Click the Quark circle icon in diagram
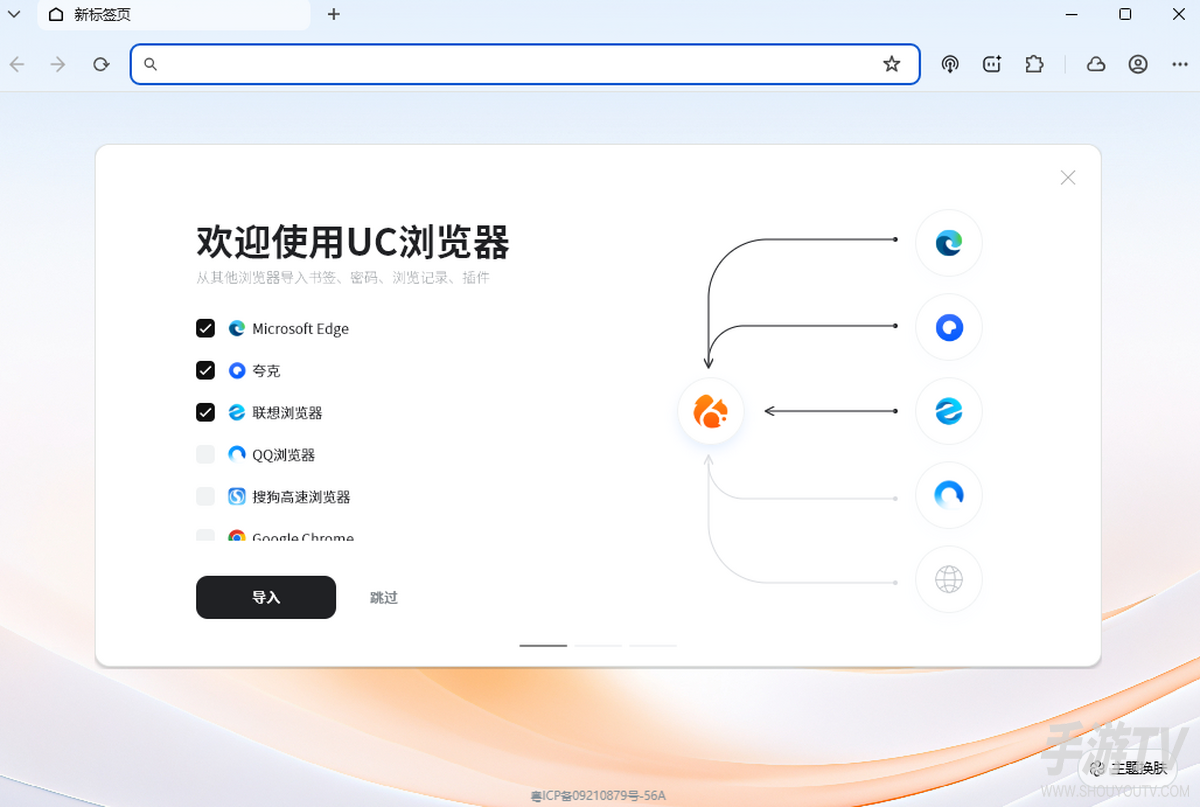The width and height of the screenshot is (1200, 807). [949, 327]
